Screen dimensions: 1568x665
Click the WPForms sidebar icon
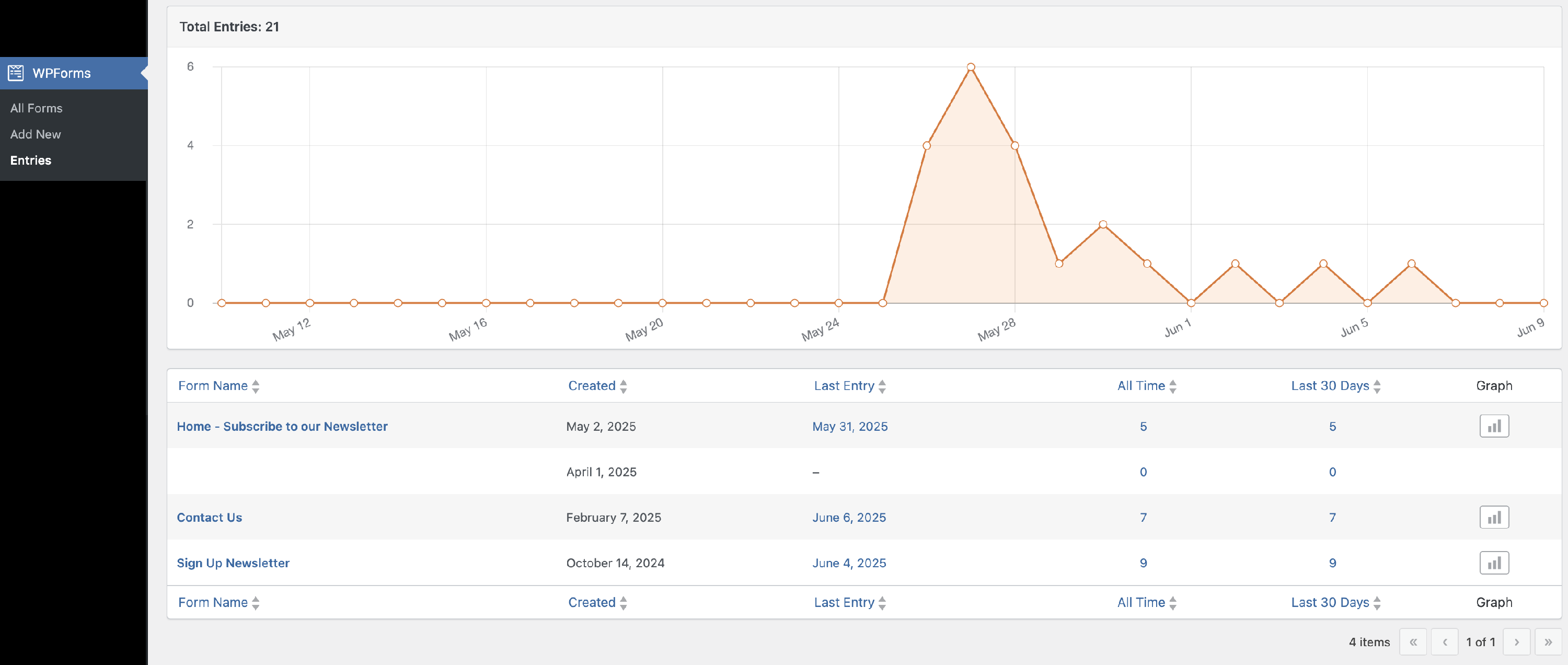point(16,73)
